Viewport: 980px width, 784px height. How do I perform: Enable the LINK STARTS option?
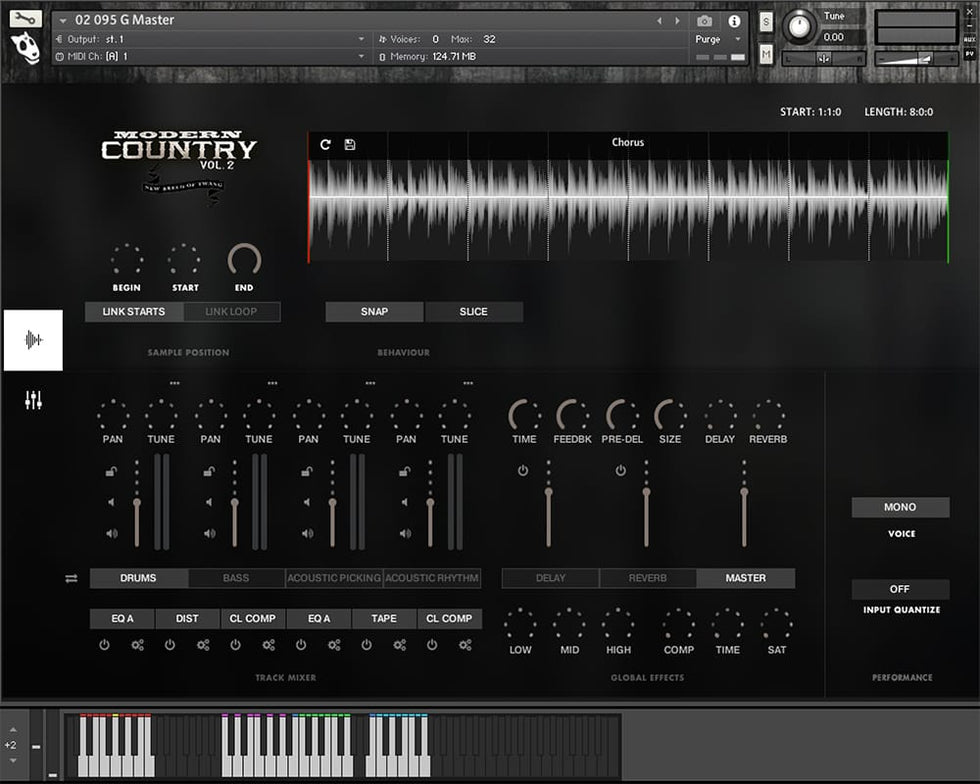[x=133, y=312]
